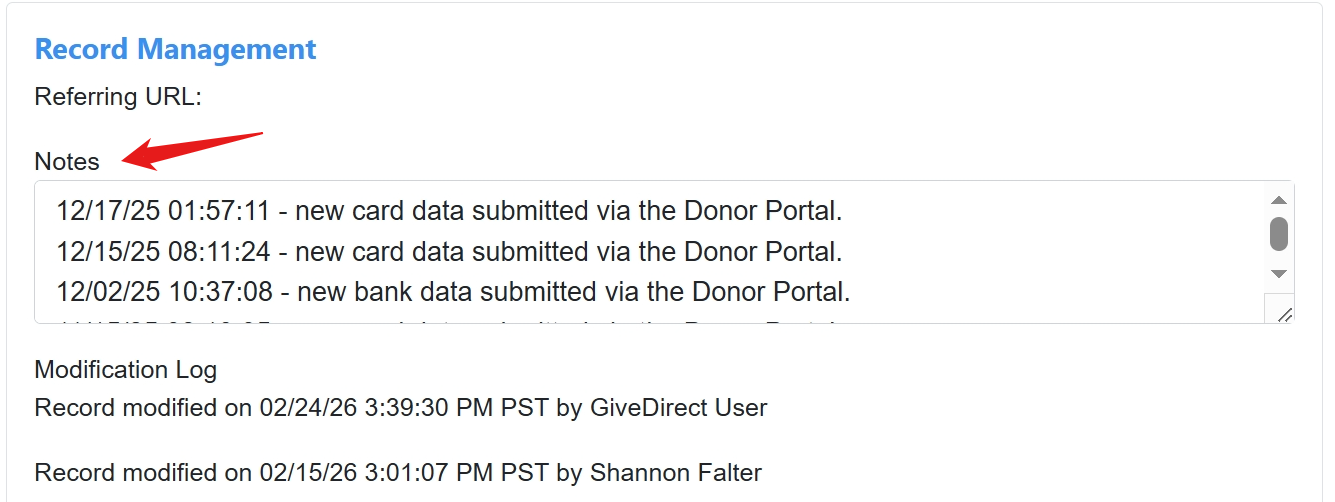Screen dimensions: 1335x502
Task: Click the Notes scrollbar thumb
Action: click(1277, 233)
